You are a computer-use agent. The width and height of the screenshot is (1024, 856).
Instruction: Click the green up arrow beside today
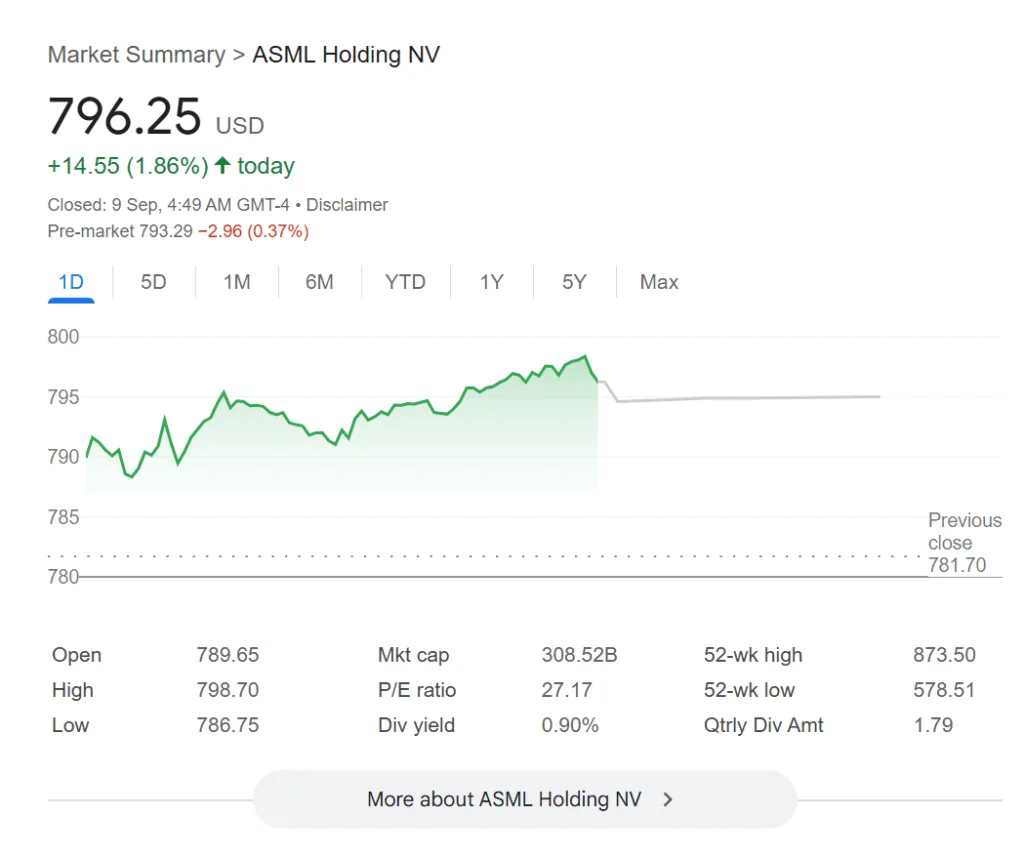pos(223,165)
